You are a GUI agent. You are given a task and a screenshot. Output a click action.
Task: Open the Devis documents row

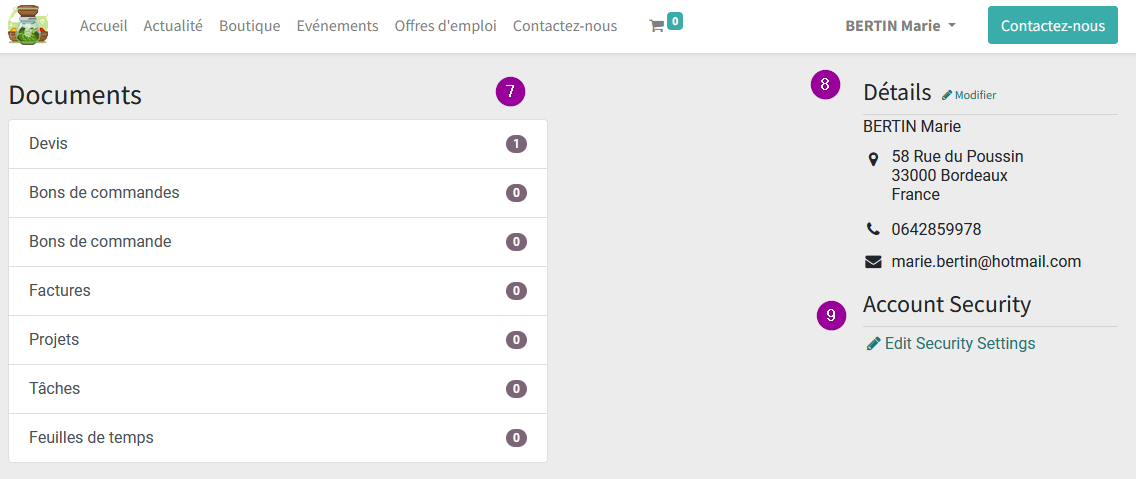coord(278,144)
